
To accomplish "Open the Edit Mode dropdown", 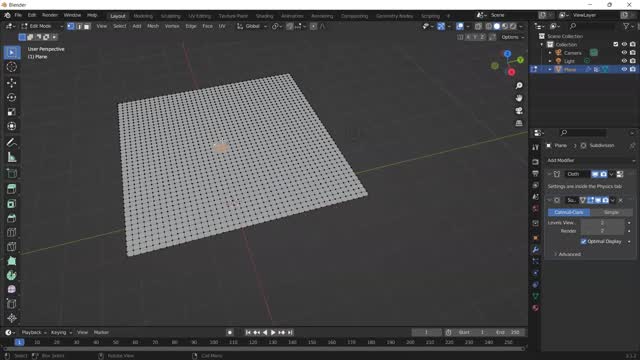I will [42, 26].
